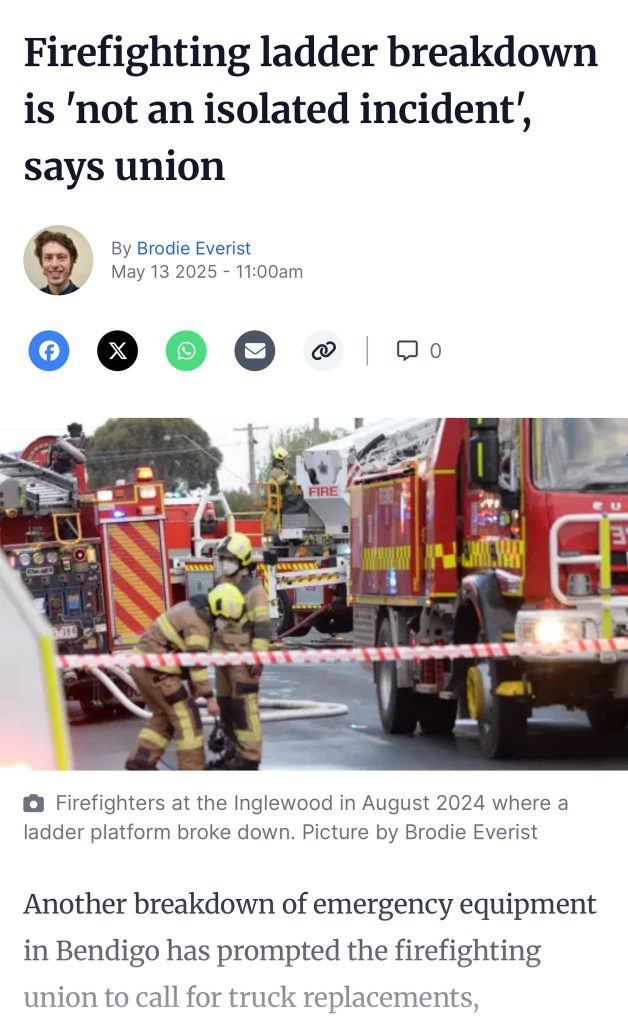Click the author profile photo
The width and height of the screenshot is (628, 1024).
(x=58, y=260)
